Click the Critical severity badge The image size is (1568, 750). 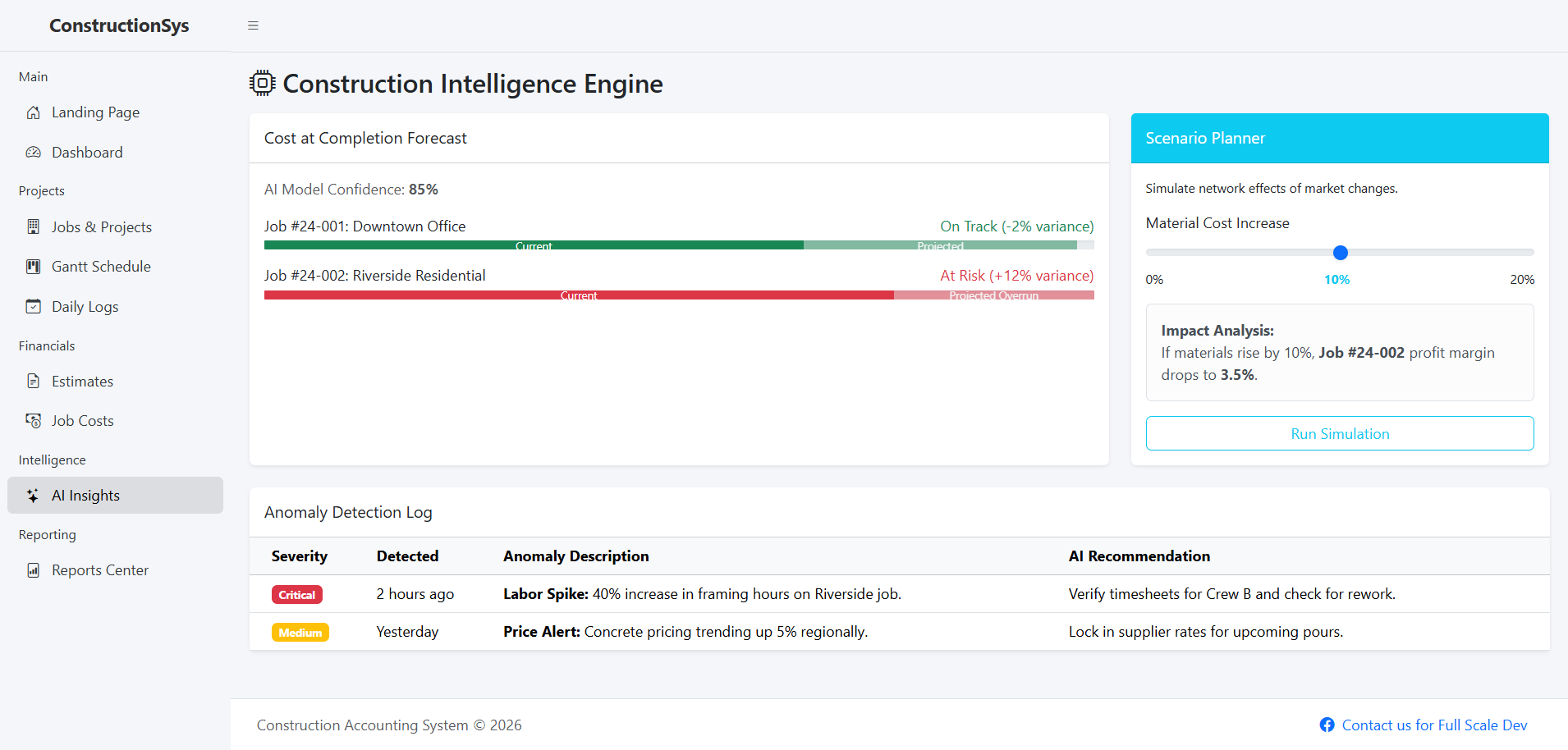296,594
